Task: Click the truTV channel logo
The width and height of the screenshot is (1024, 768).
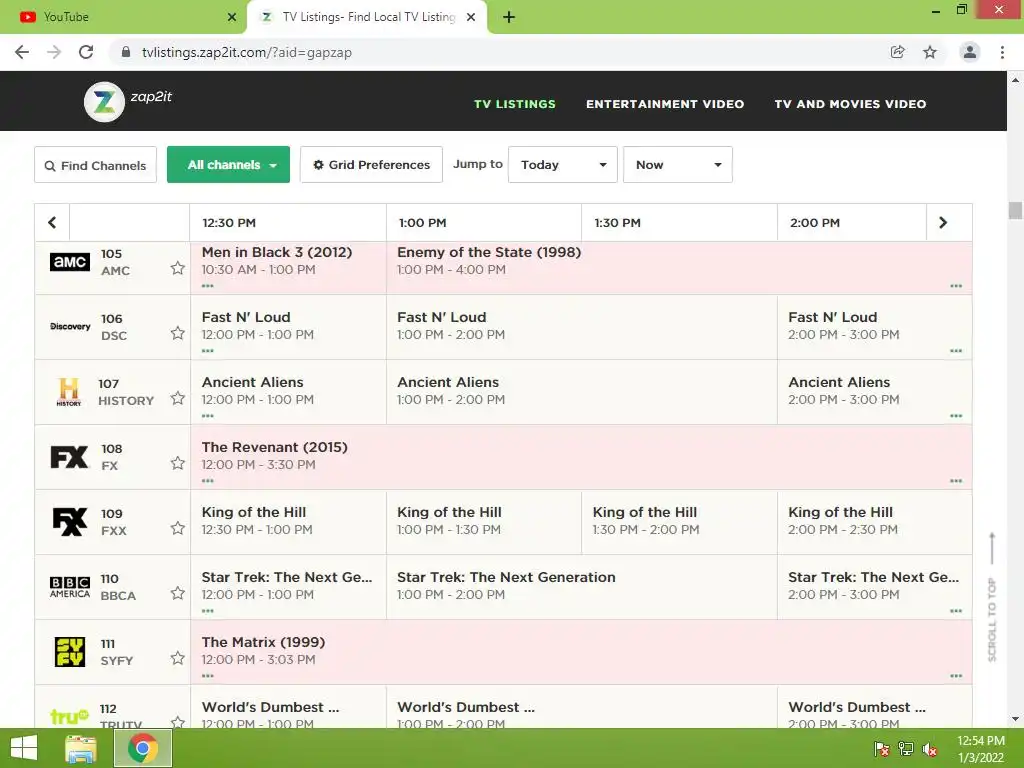Action: (70, 716)
